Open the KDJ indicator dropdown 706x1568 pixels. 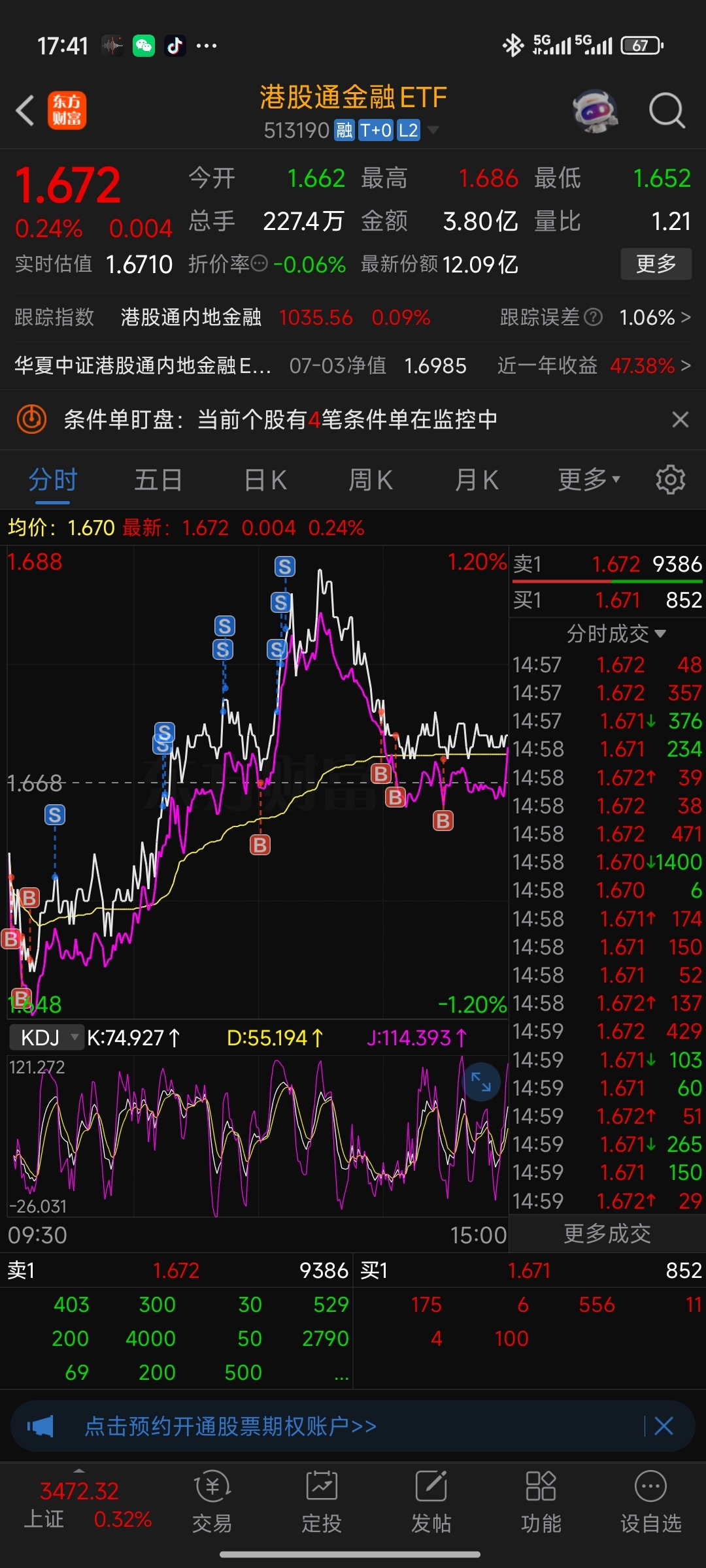tap(47, 1037)
